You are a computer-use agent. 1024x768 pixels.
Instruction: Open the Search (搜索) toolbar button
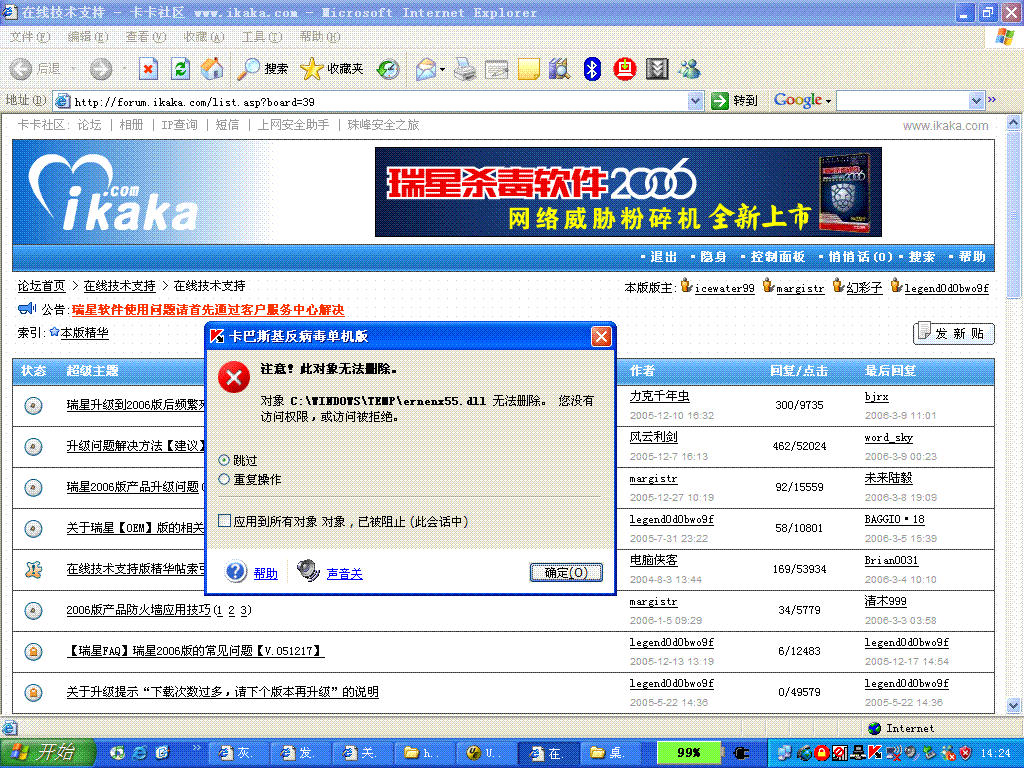pyautogui.click(x=262, y=69)
